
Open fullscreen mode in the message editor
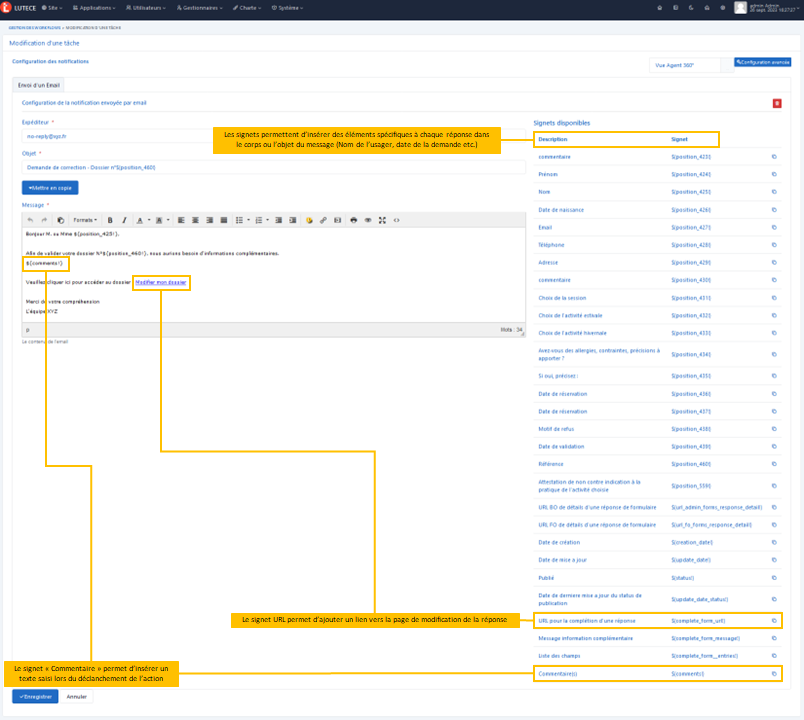[382, 220]
